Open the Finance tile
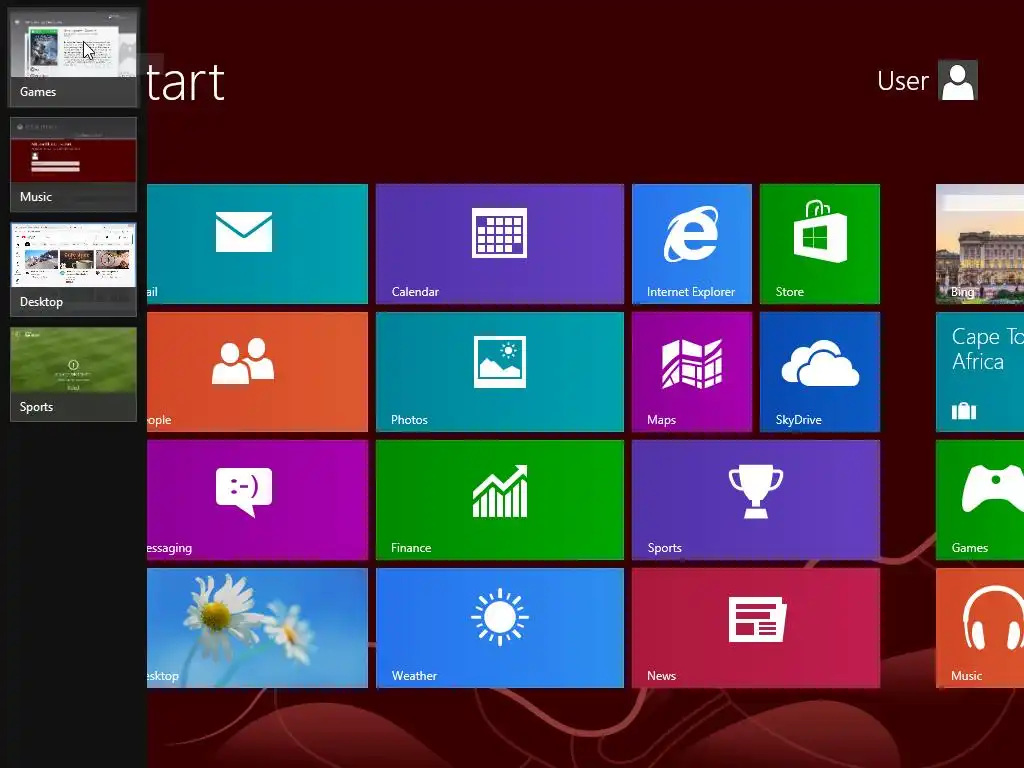Image resolution: width=1024 pixels, height=768 pixels. pyautogui.click(x=500, y=500)
